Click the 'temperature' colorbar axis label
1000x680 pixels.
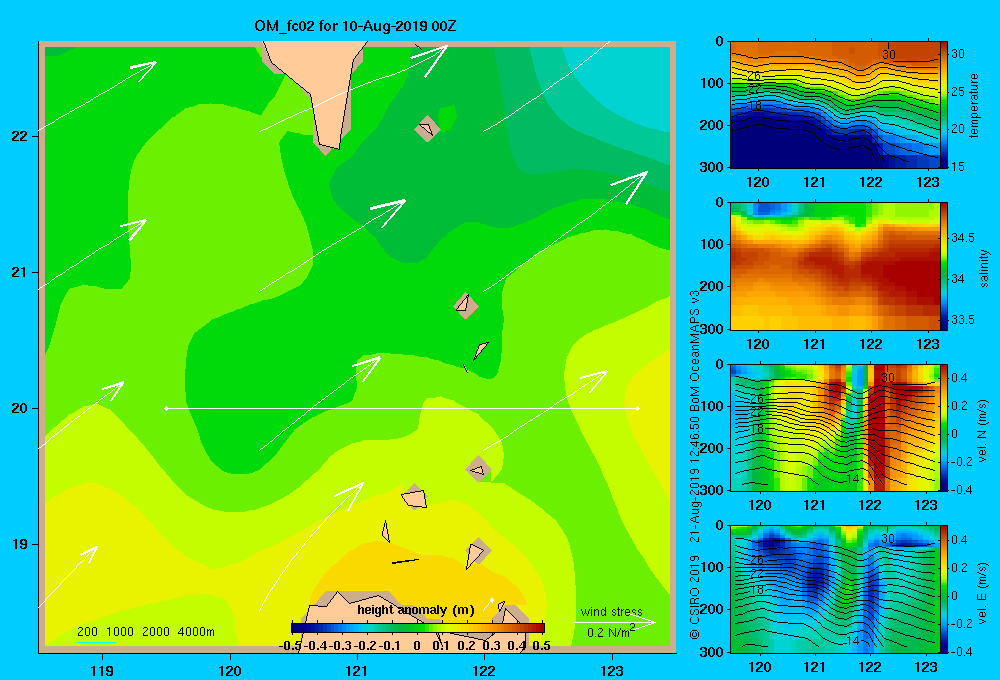(x=974, y=105)
